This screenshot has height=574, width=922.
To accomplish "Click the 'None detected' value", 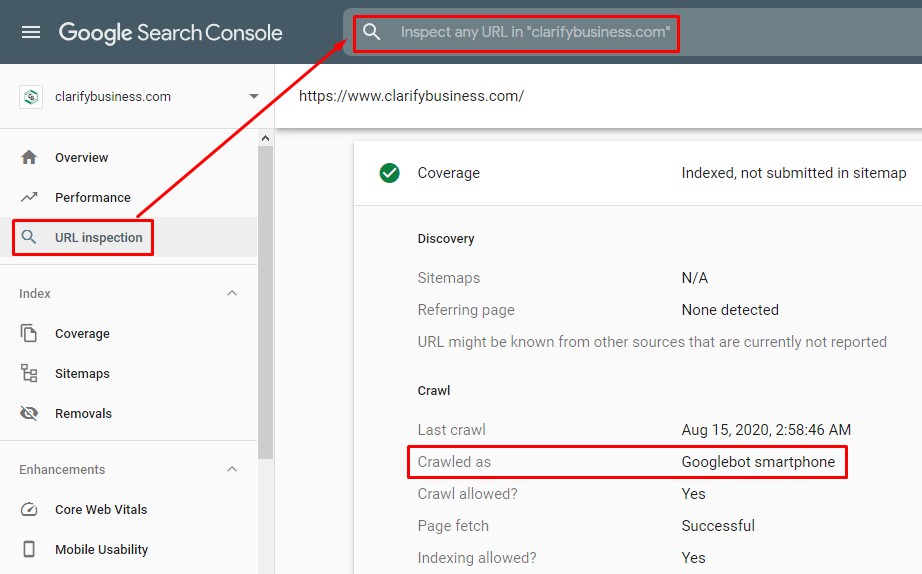I will (730, 310).
